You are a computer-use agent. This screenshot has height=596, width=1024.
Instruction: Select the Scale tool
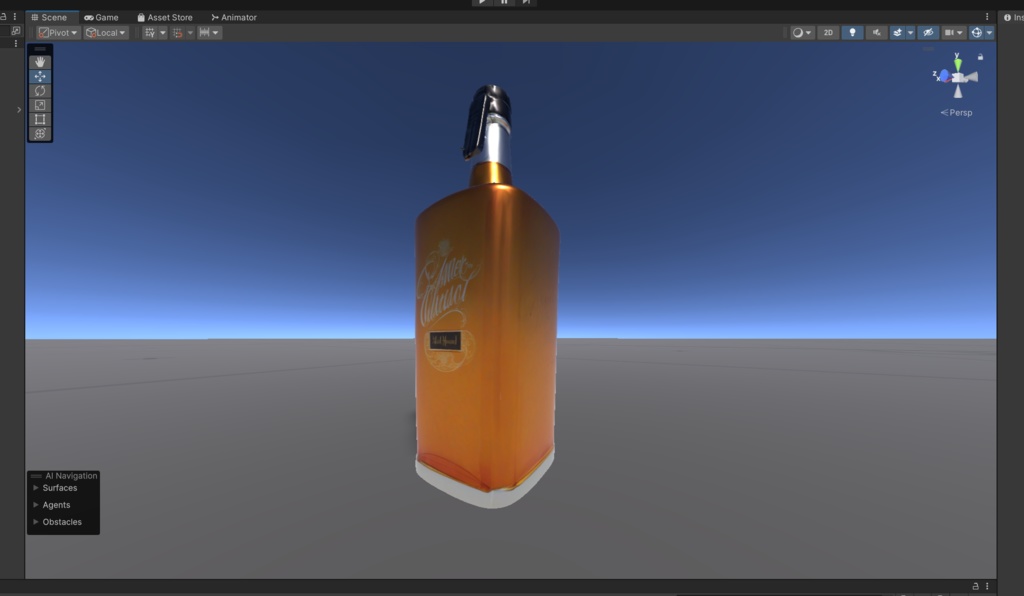(x=40, y=104)
